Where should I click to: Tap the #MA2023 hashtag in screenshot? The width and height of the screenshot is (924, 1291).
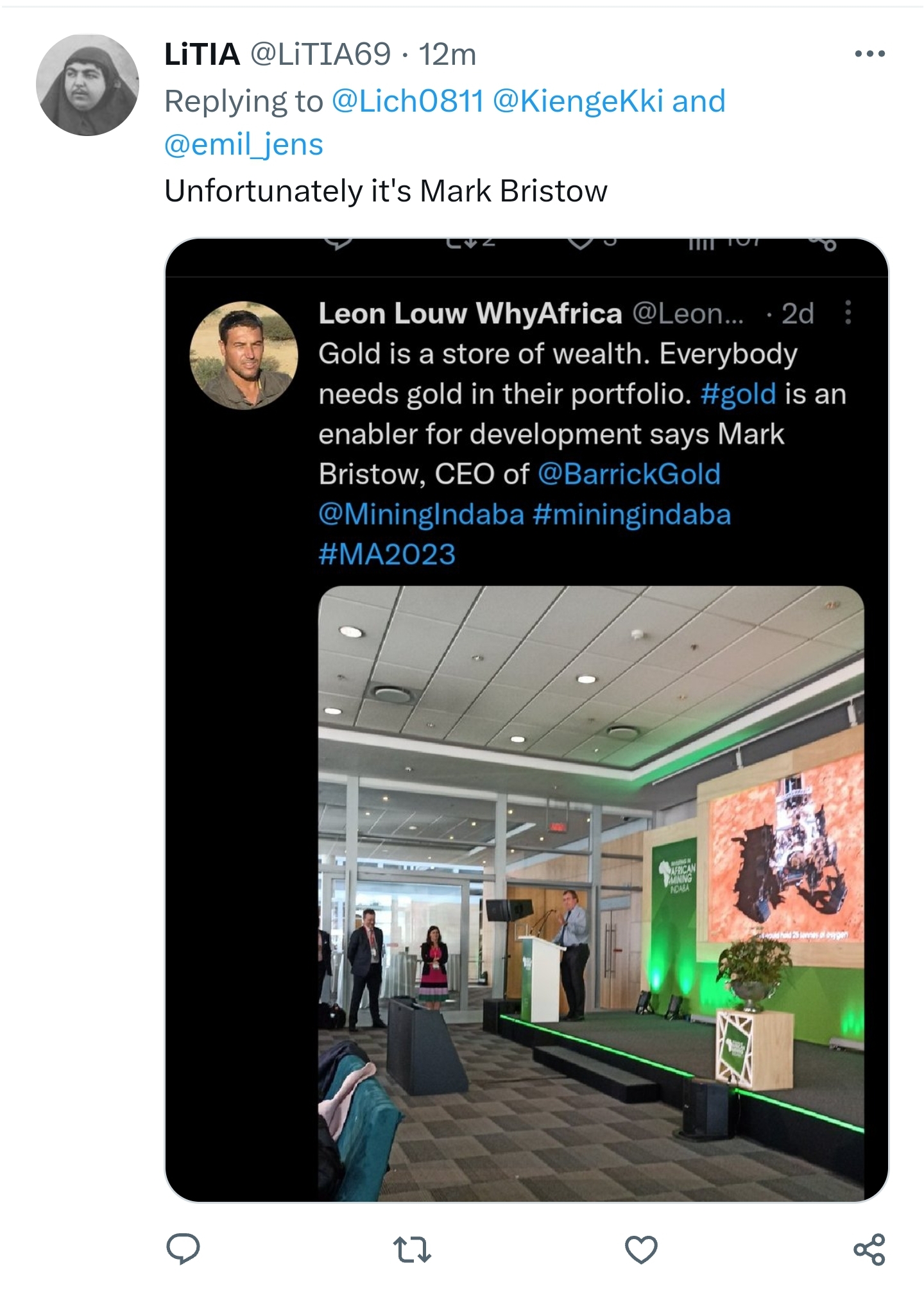[387, 554]
